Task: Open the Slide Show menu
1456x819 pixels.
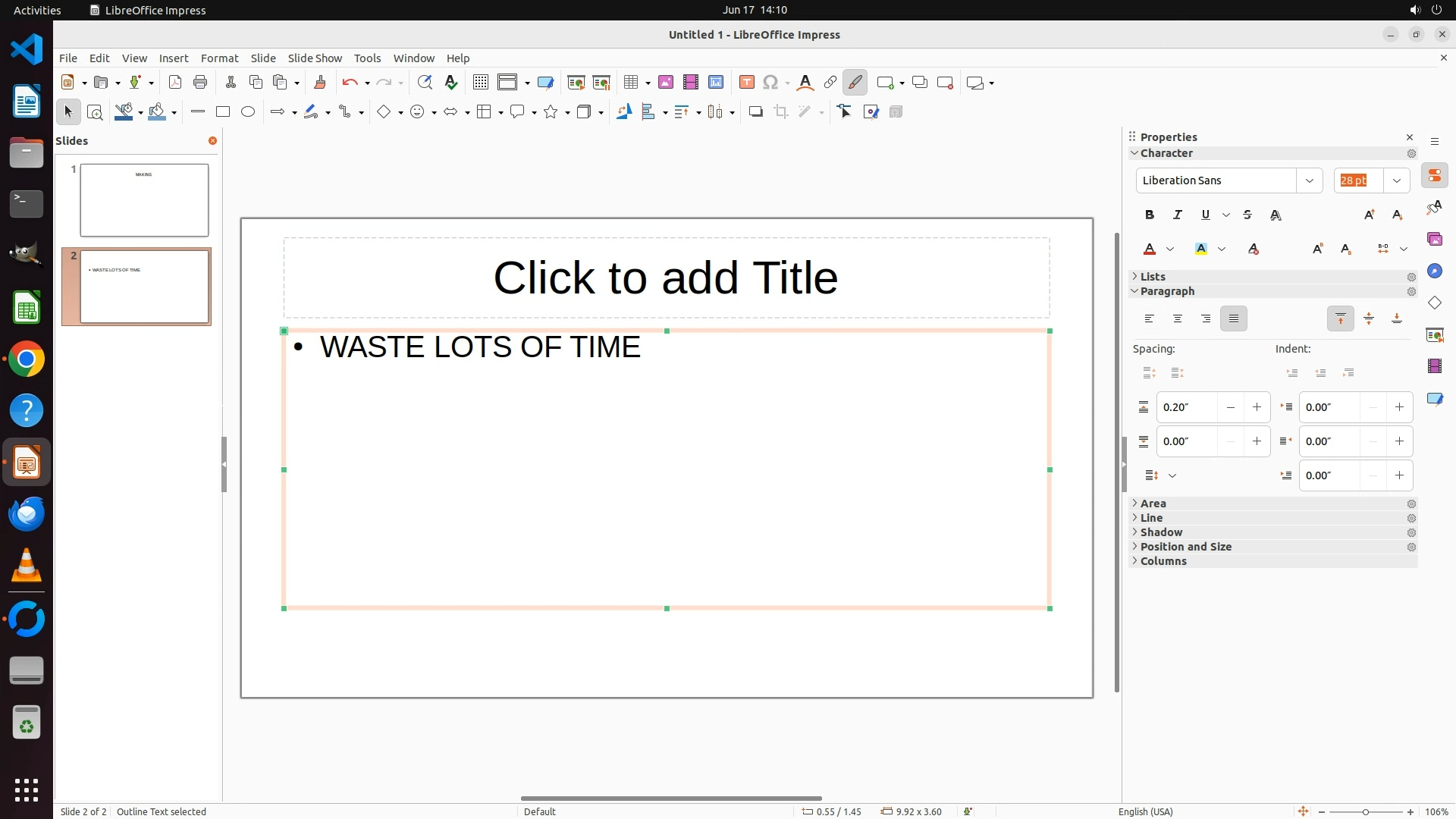Action: point(315,58)
